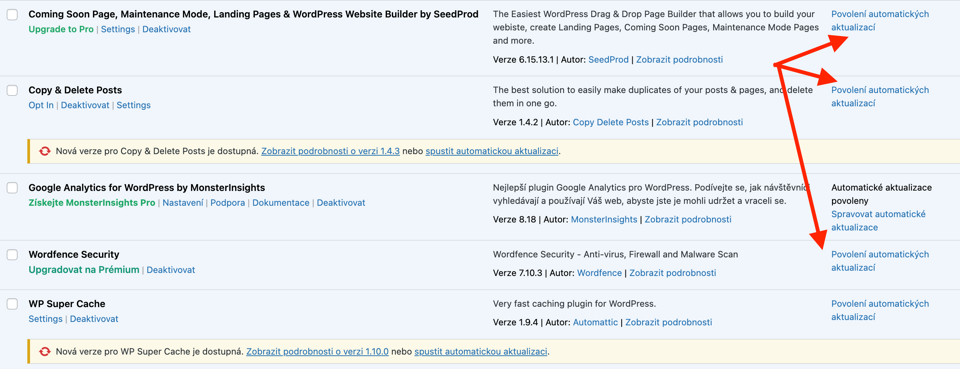960x369 pixels.
Task: Open the Podpora link for MonsterInsights
Action: pyautogui.click(x=228, y=203)
